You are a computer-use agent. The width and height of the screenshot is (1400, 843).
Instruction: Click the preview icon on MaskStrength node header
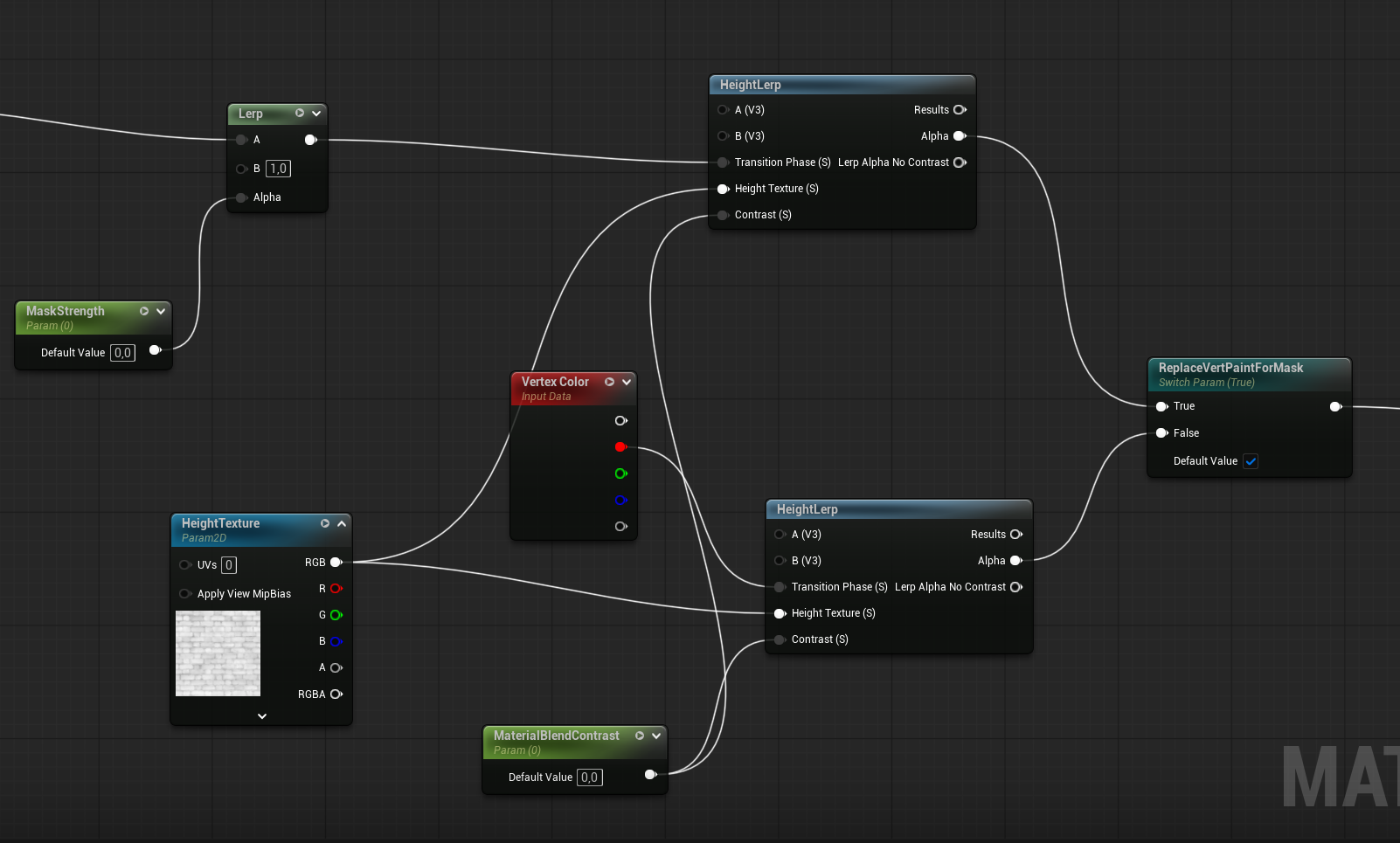(x=144, y=311)
